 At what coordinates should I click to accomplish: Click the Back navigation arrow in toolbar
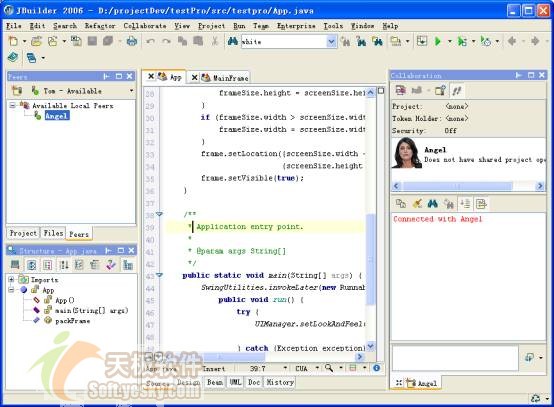(512, 41)
